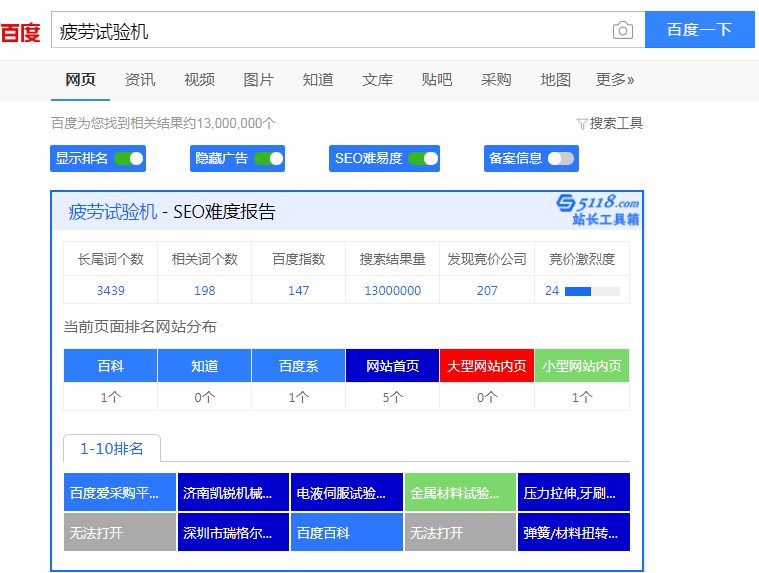This screenshot has height=573, width=759.
Task: Click the gray 无法打开 tile under 金属材料试验...
Action: click(460, 532)
